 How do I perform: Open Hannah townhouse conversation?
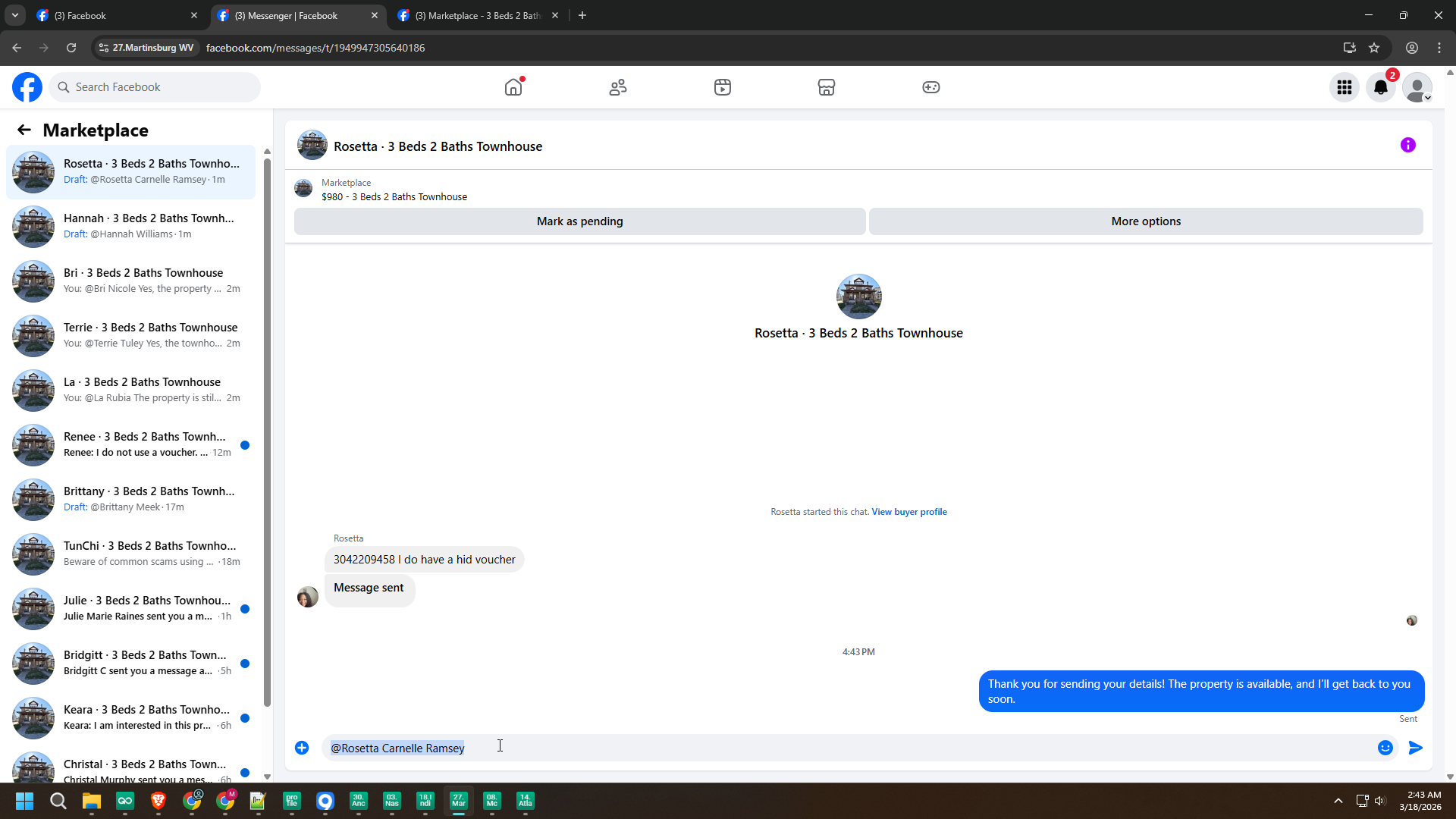tap(130, 227)
